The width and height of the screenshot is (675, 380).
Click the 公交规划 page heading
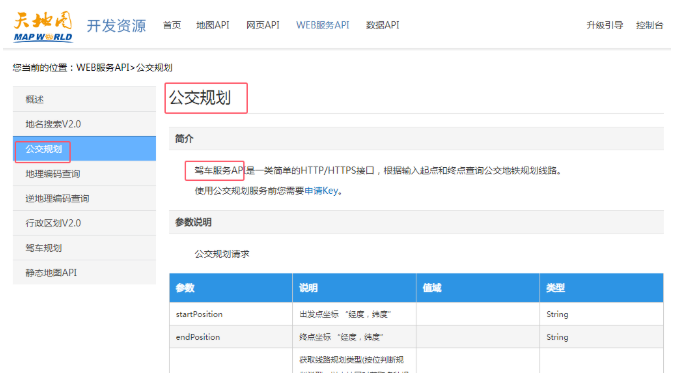pyautogui.click(x=200, y=98)
